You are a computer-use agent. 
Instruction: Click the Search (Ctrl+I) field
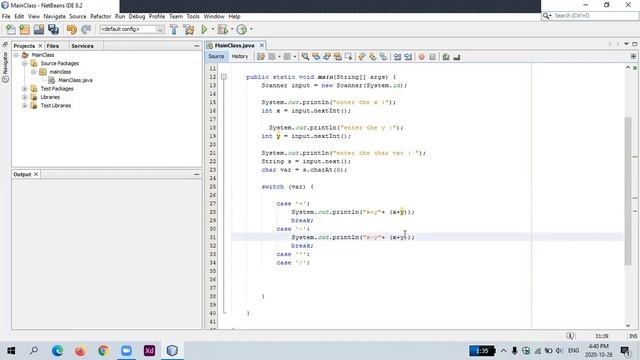[590, 16]
